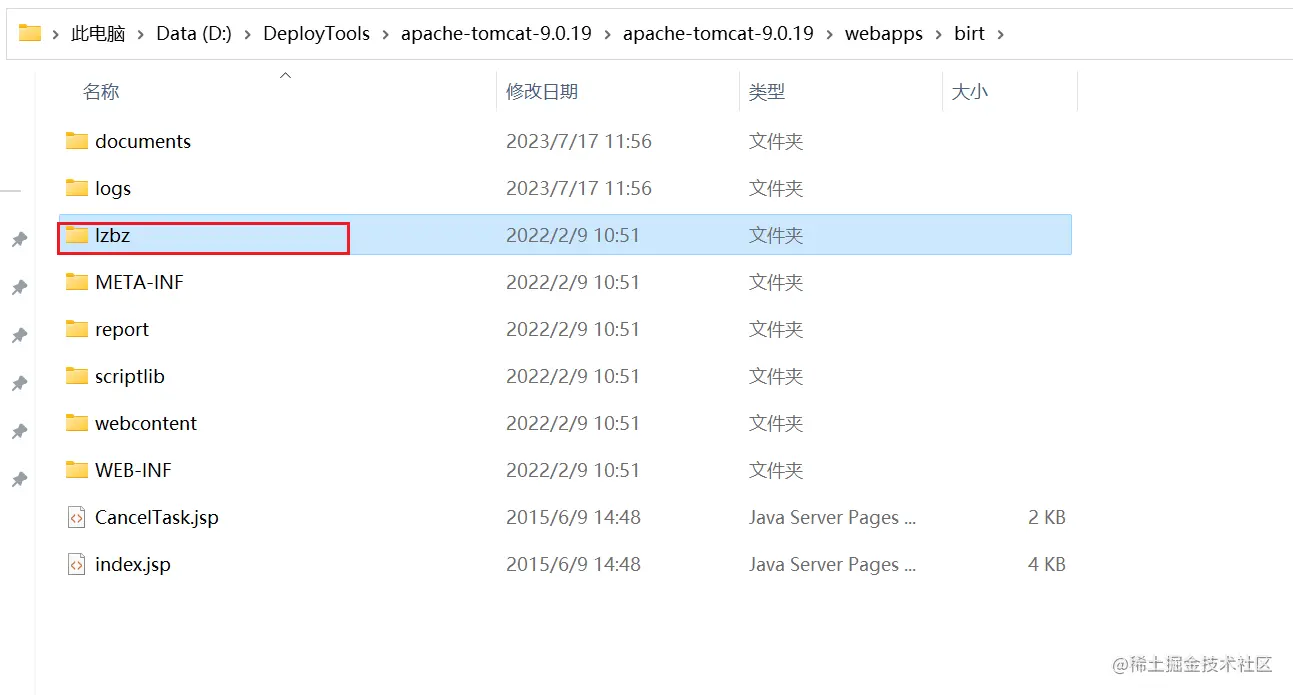Click the scriptlib folder name
The width and height of the screenshot is (1293, 695).
pos(130,376)
